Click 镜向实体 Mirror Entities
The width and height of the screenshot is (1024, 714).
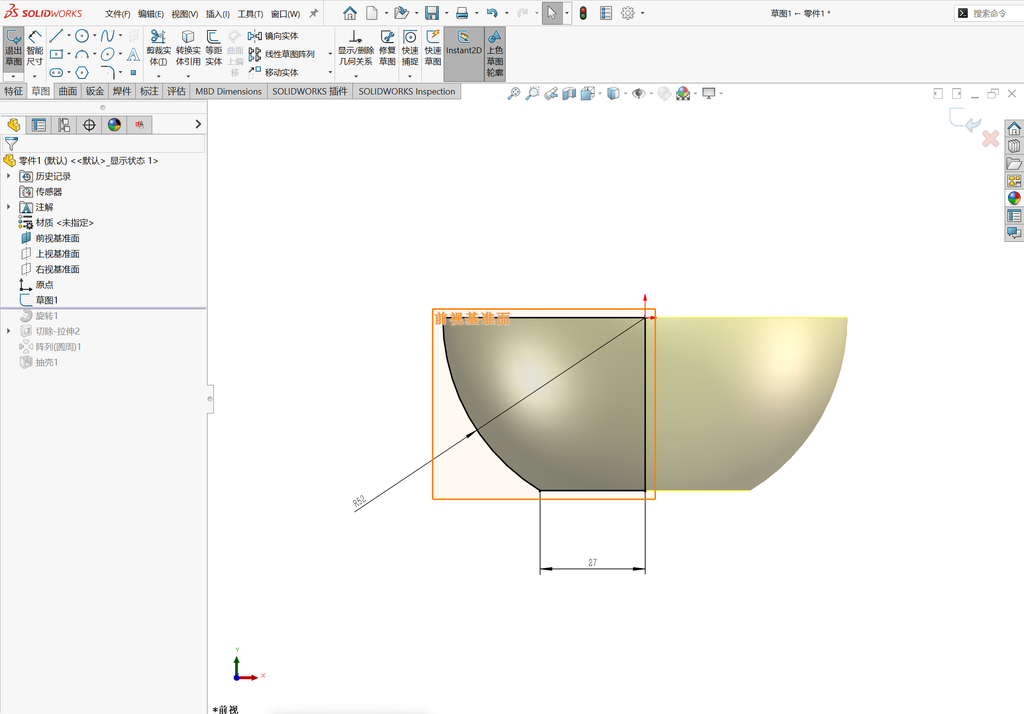pos(273,36)
